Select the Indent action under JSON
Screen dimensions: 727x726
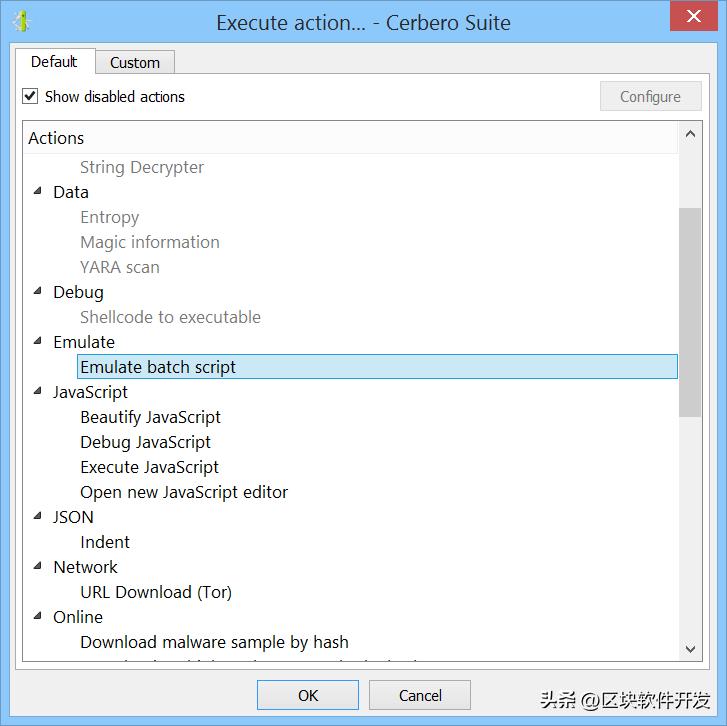coord(105,542)
